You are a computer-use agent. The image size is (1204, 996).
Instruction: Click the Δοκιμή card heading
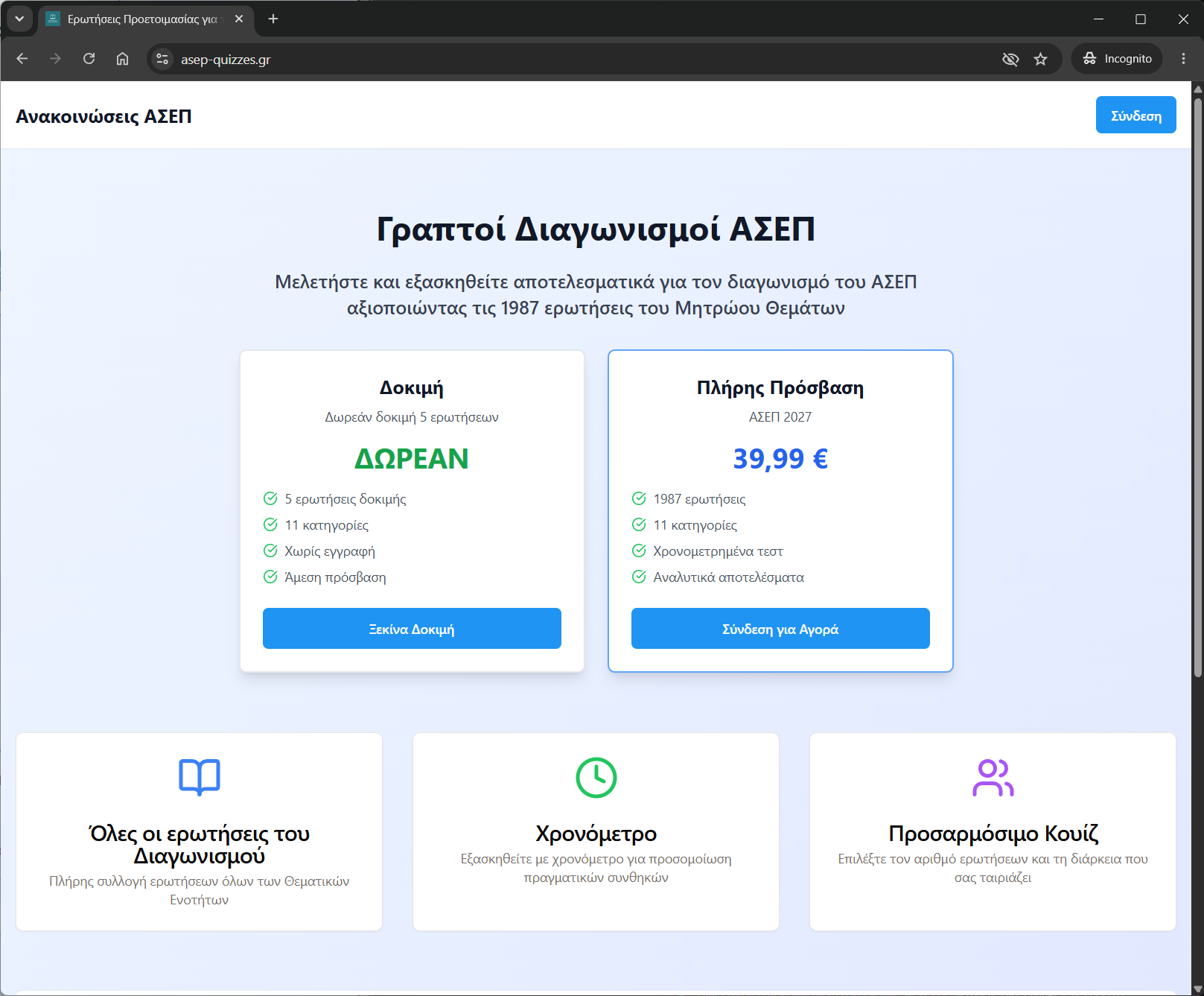pyautogui.click(x=412, y=388)
